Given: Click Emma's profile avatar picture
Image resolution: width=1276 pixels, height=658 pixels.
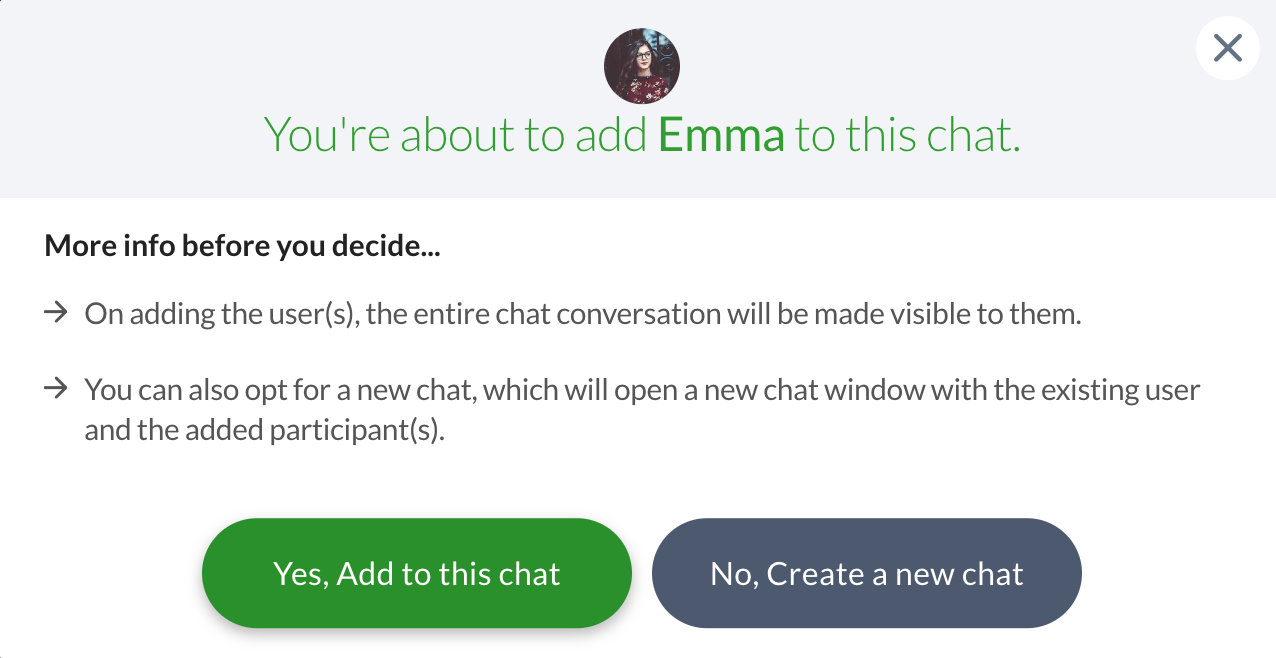Looking at the screenshot, I should [642, 66].
